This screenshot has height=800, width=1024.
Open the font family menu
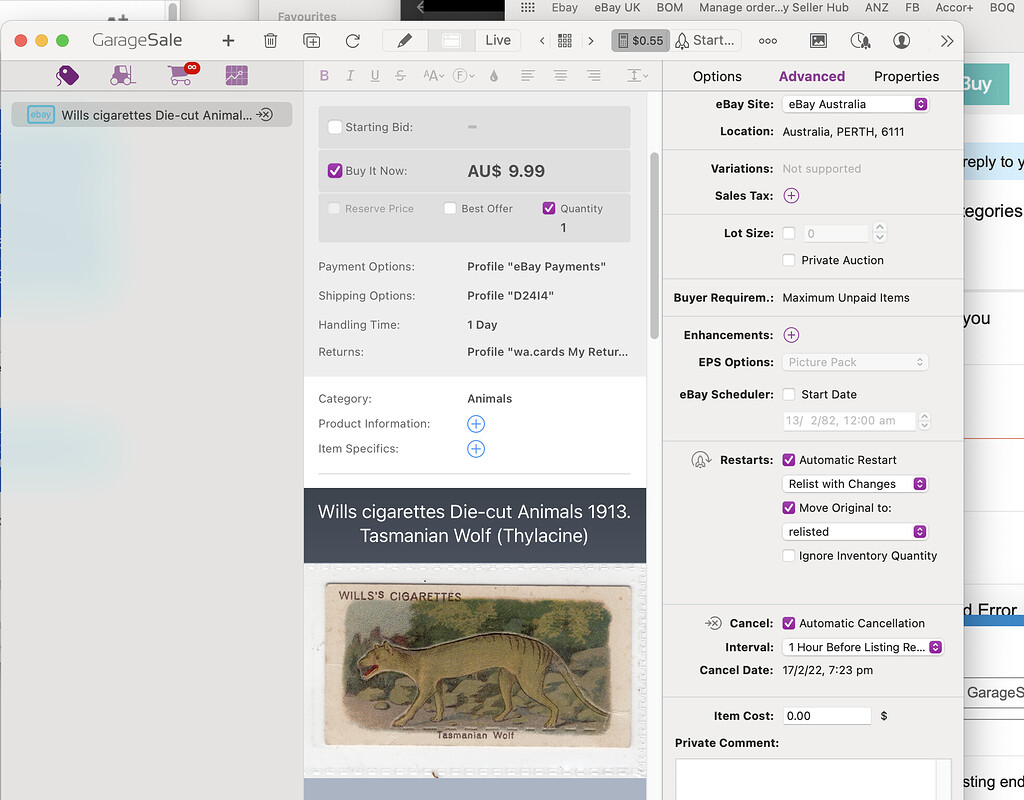pyautogui.click(x=464, y=76)
